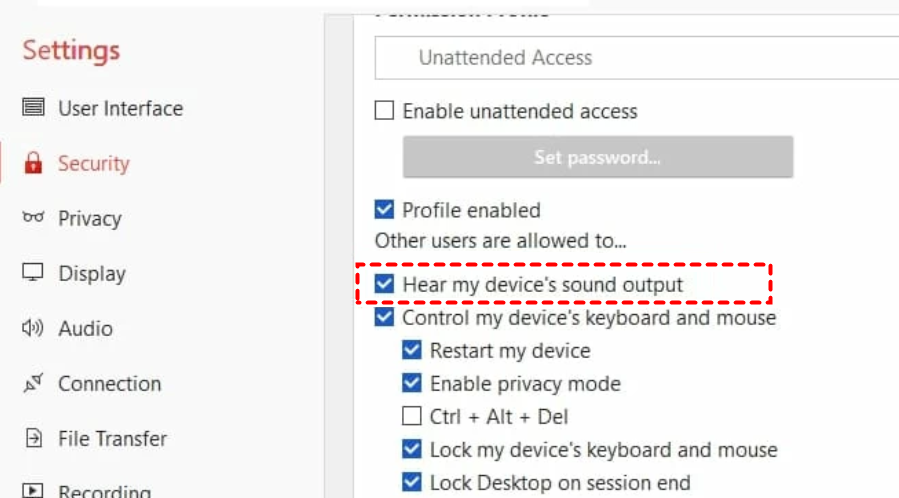Disable the Enable privacy mode checkbox
Screen dimensions: 899x498
click(x=412, y=384)
